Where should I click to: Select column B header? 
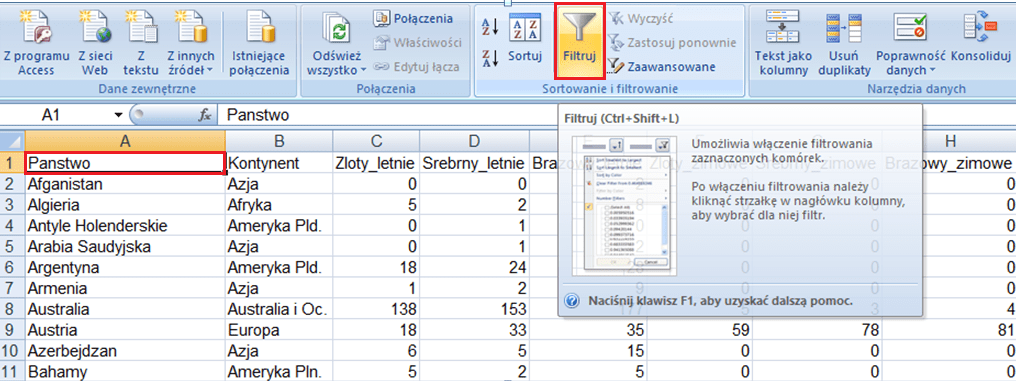279,141
